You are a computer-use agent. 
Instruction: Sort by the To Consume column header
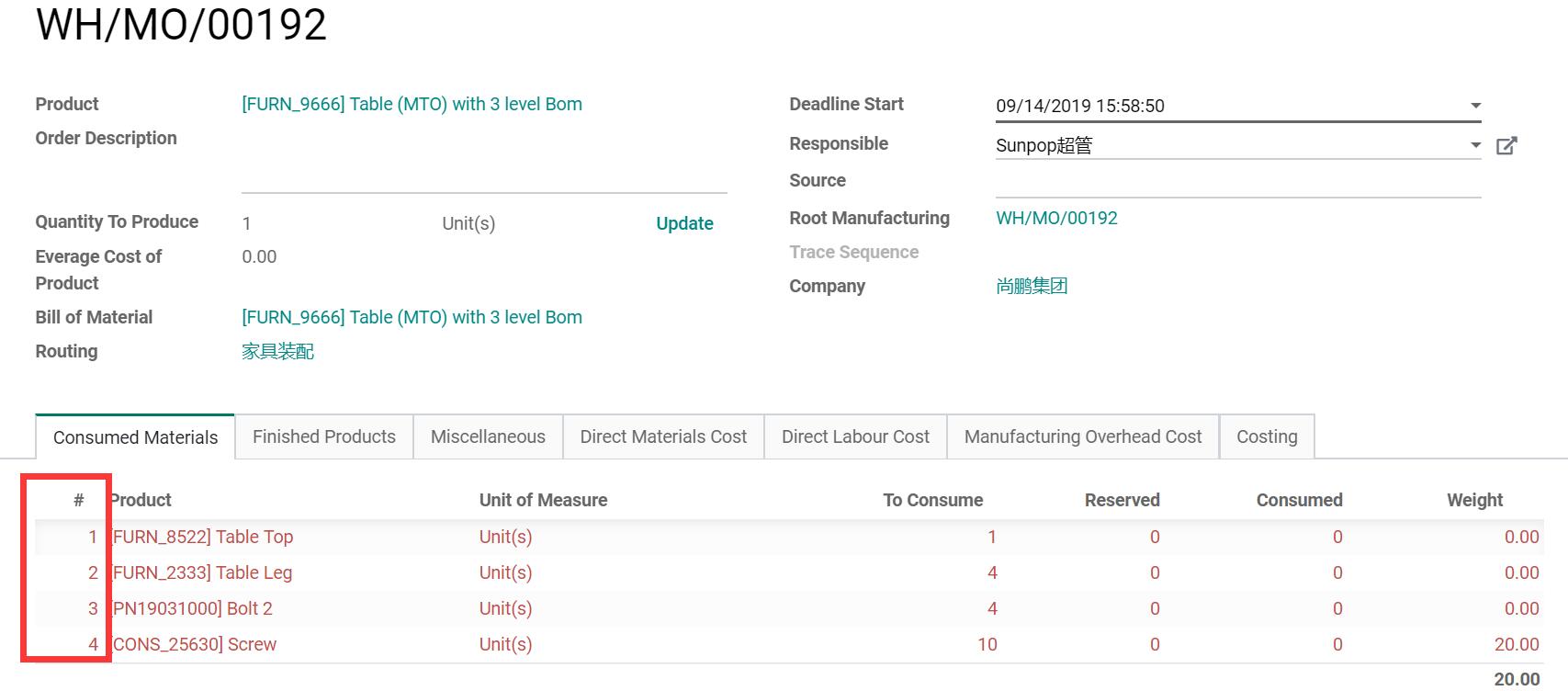point(932,500)
